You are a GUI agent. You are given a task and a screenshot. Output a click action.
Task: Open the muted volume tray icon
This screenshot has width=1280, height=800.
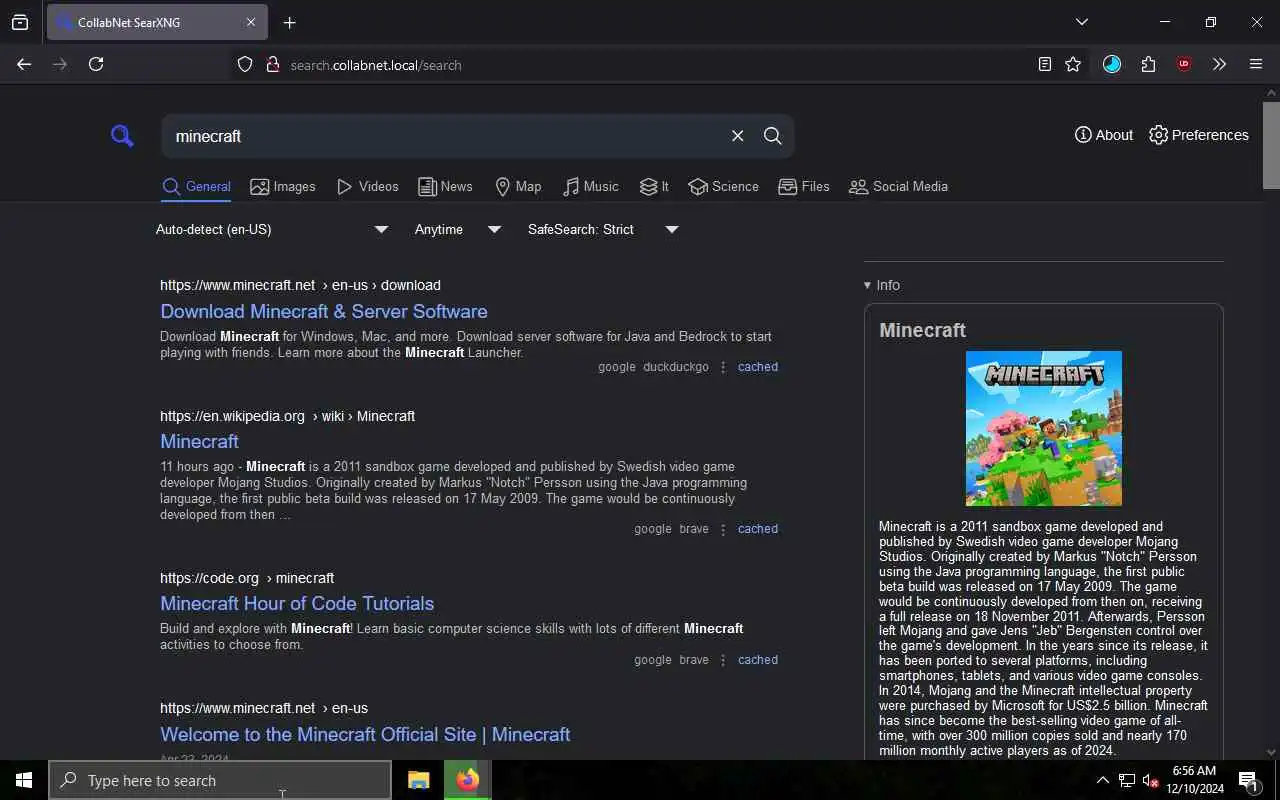point(1150,780)
